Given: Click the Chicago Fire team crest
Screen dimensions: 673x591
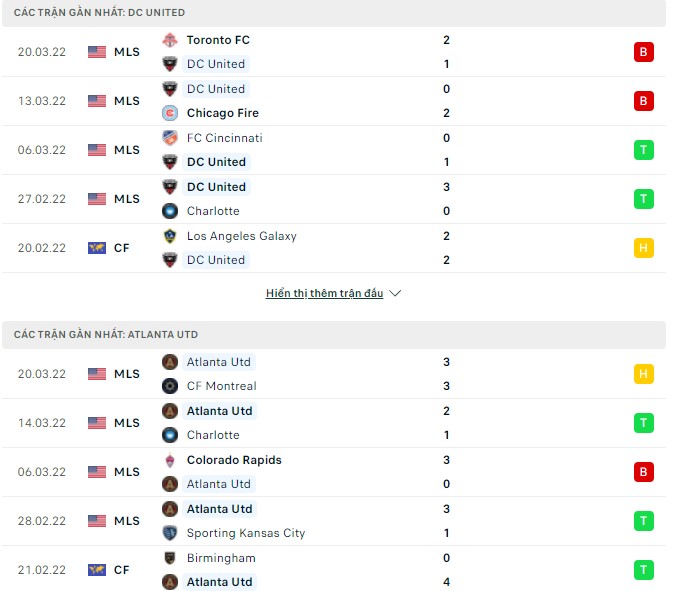Looking at the screenshot, I should 169,113.
